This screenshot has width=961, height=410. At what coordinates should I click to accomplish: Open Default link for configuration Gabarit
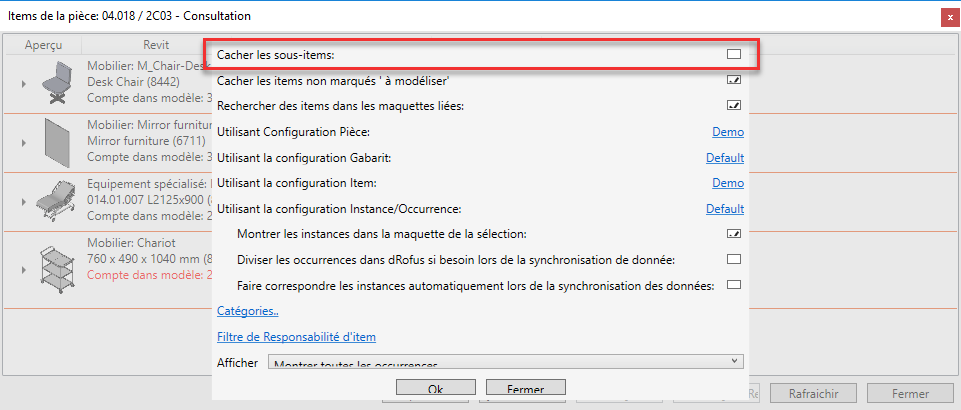point(724,157)
